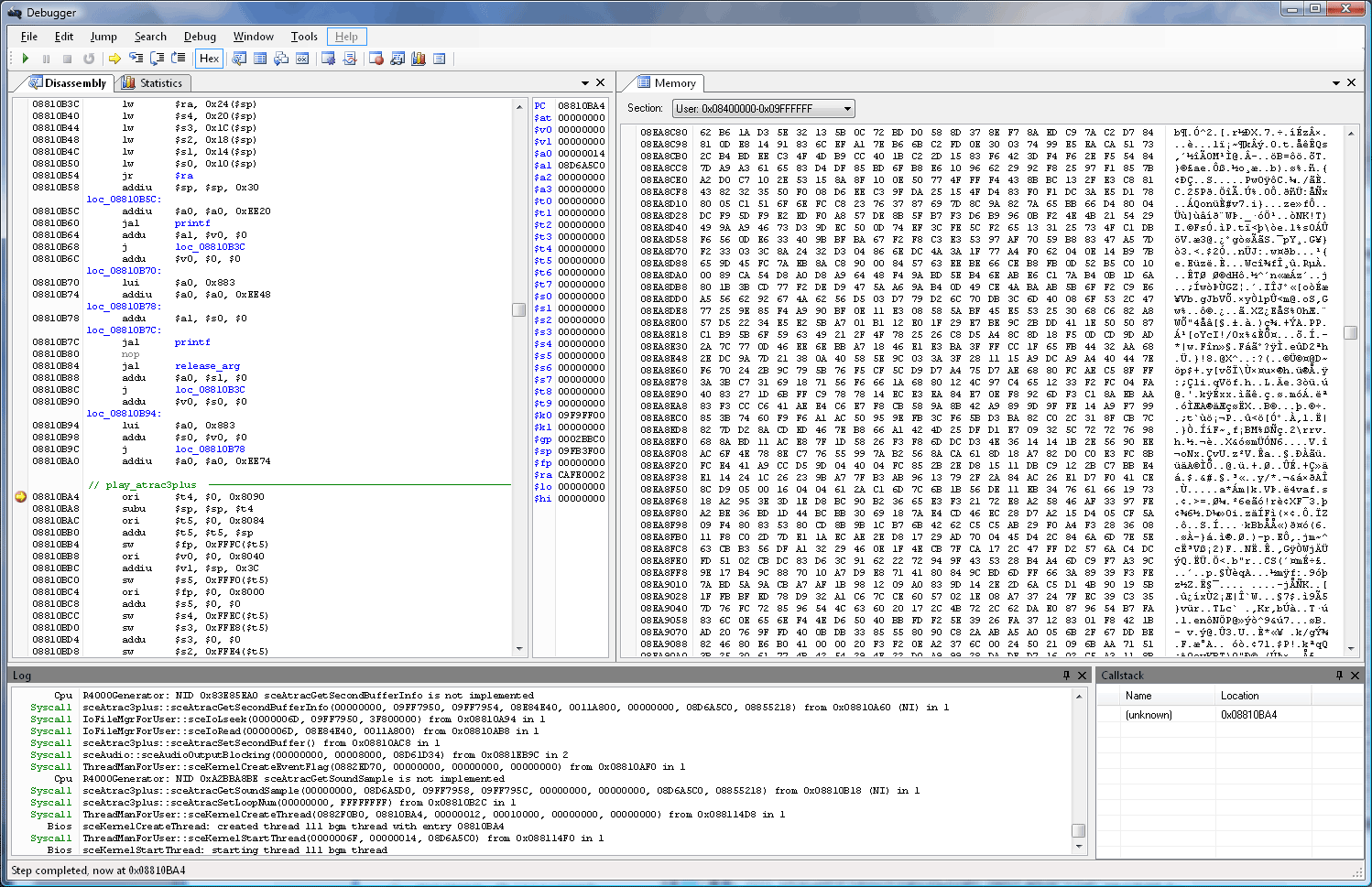Click the yellow arrow Show Next Statement icon
Viewport: 1372px width, 887px height.
pos(114,59)
